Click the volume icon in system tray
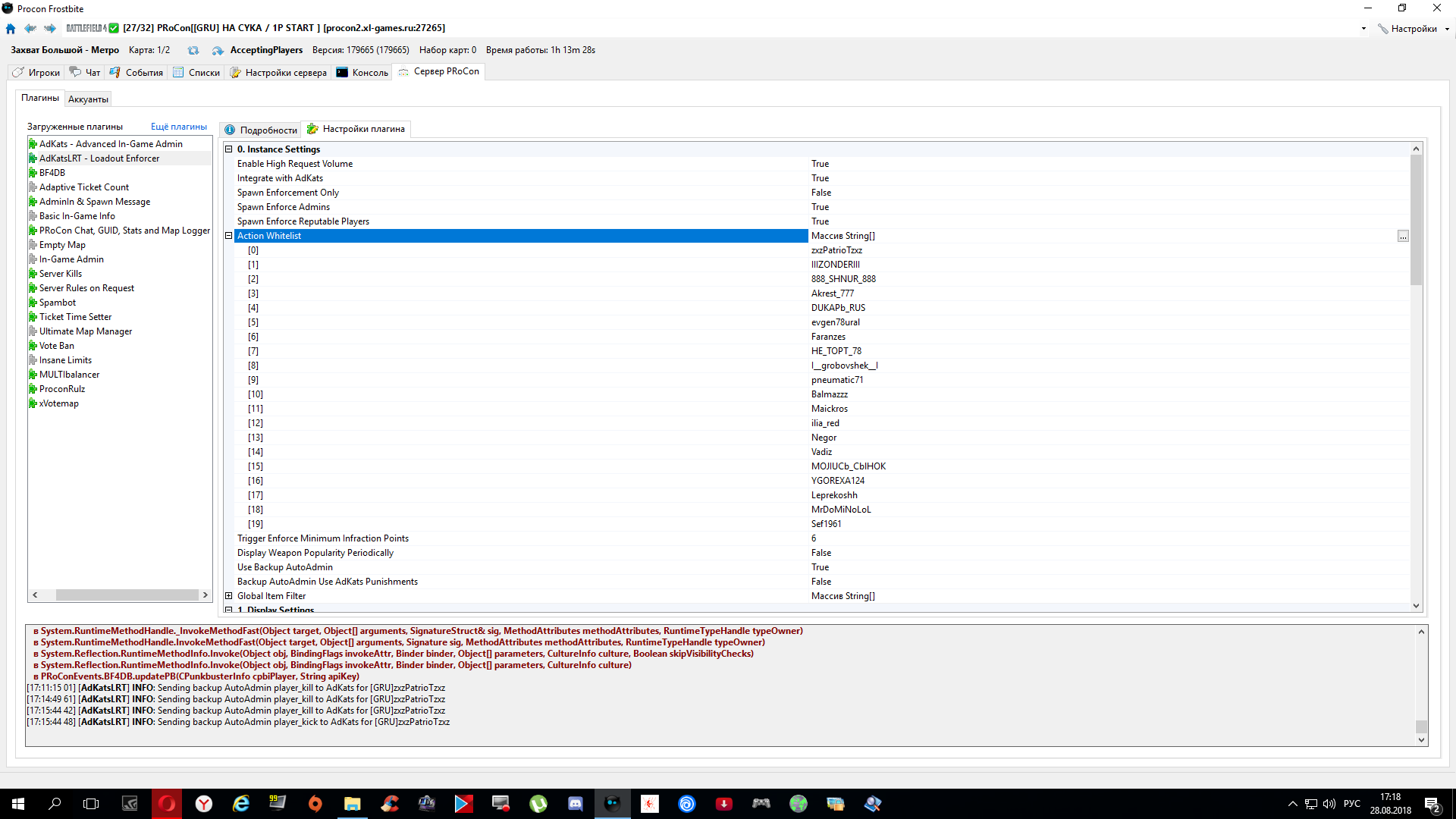This screenshot has width=1456, height=819. [x=1329, y=804]
